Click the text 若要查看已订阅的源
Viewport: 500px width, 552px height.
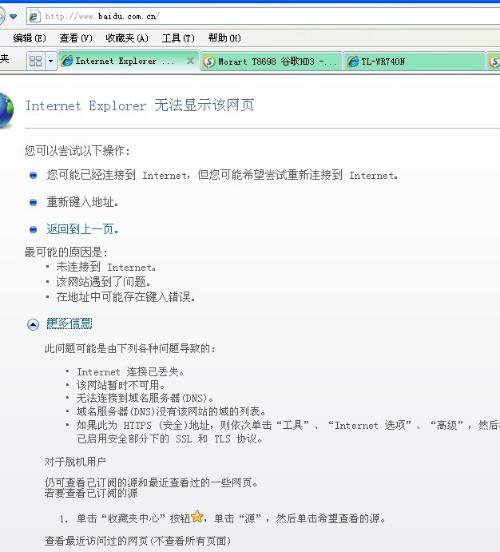91,493
